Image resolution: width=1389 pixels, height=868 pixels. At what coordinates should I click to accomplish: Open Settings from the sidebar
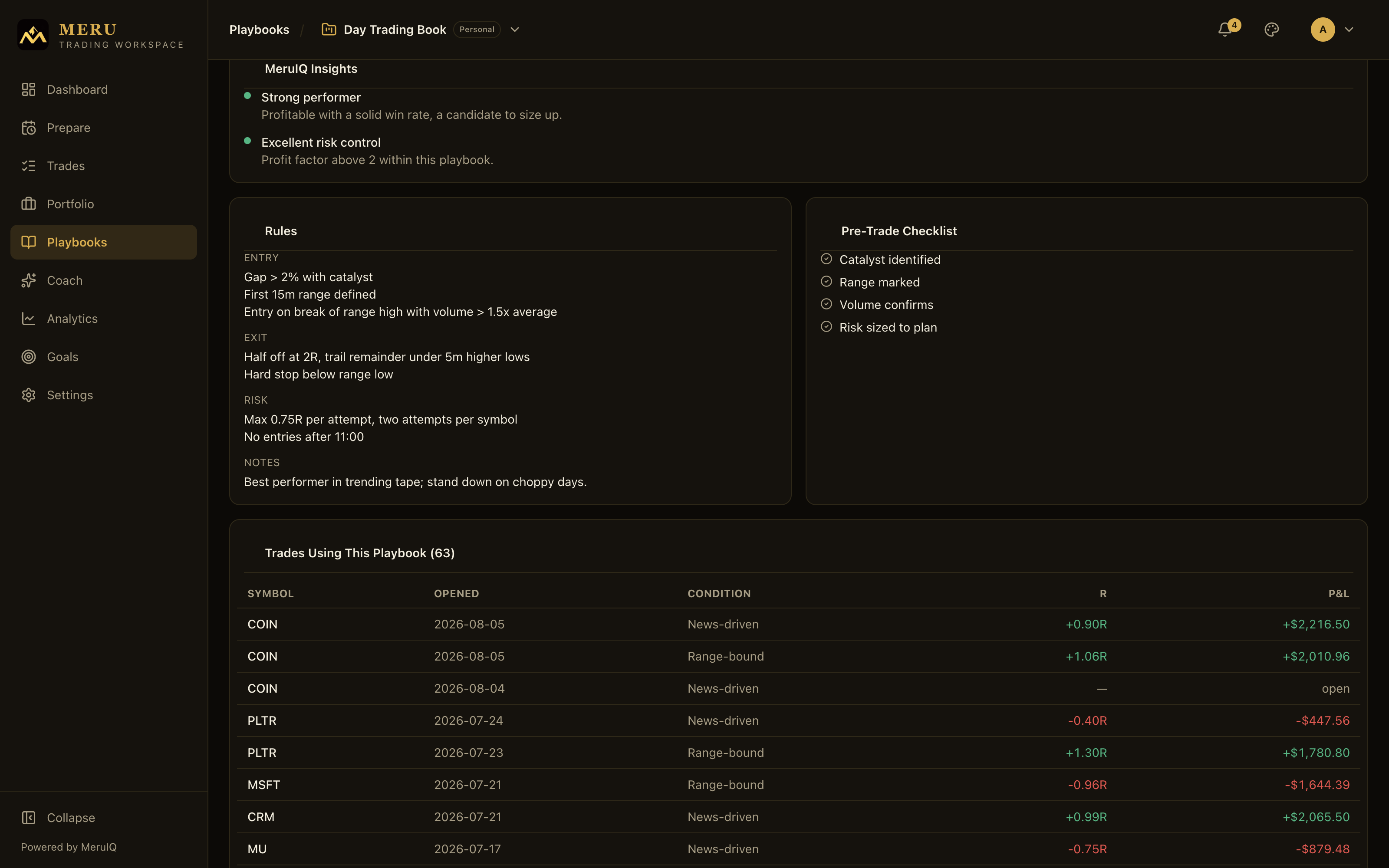[104, 395]
